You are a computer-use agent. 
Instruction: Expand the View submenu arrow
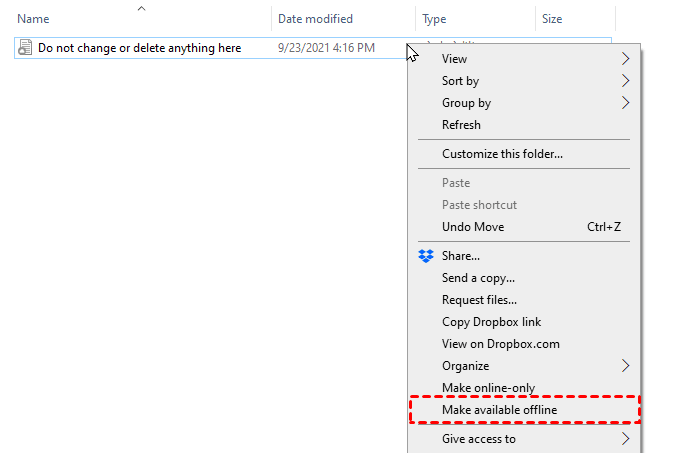[626, 59]
